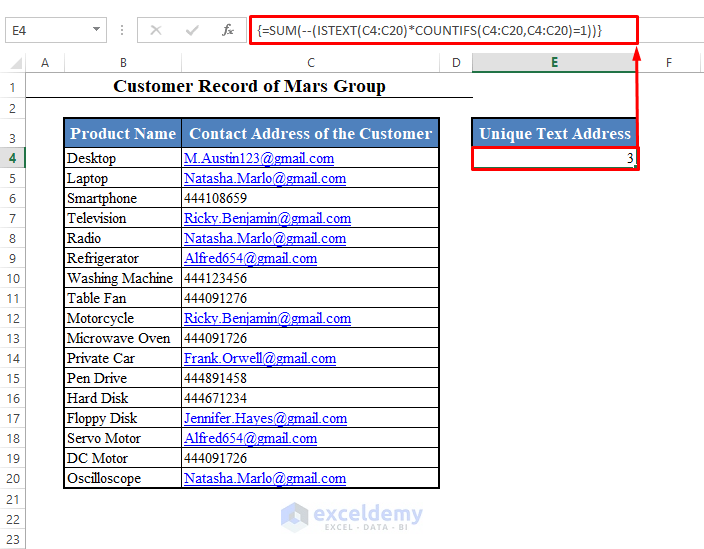The image size is (704, 549).
Task: Select the 'Washing Machine' product cell
Action: (x=123, y=278)
